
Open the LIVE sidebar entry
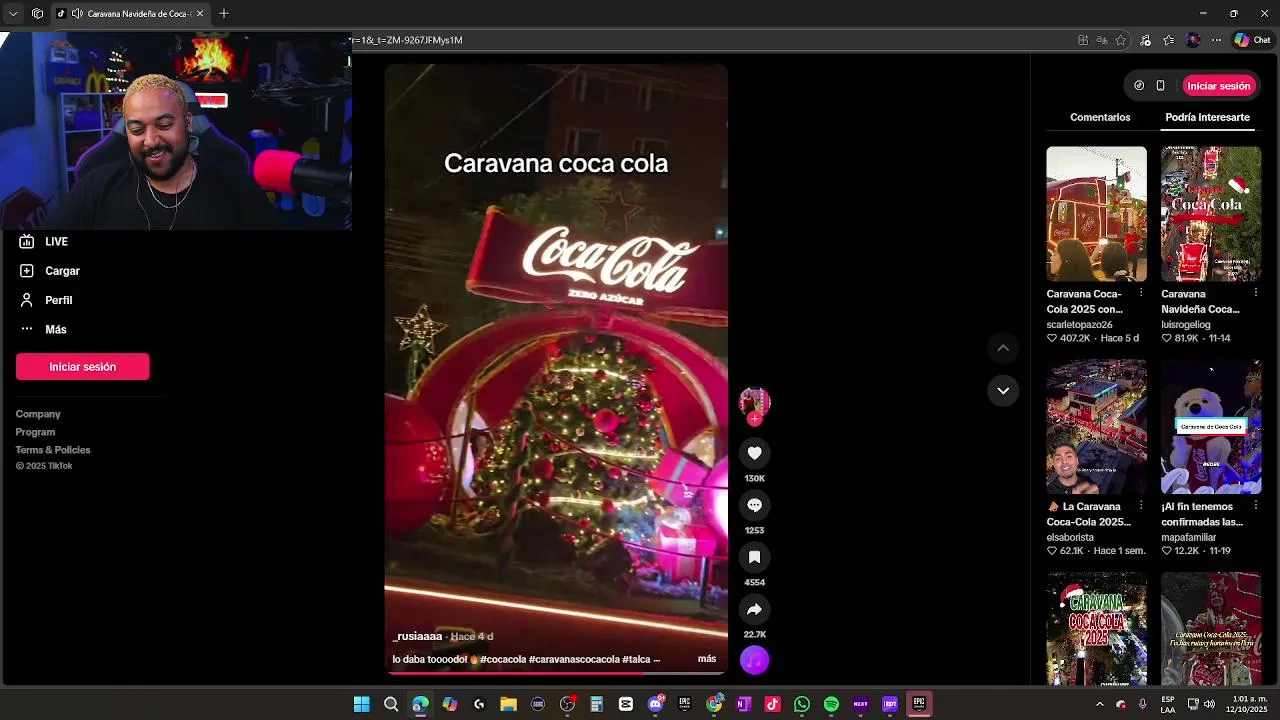click(x=43, y=241)
